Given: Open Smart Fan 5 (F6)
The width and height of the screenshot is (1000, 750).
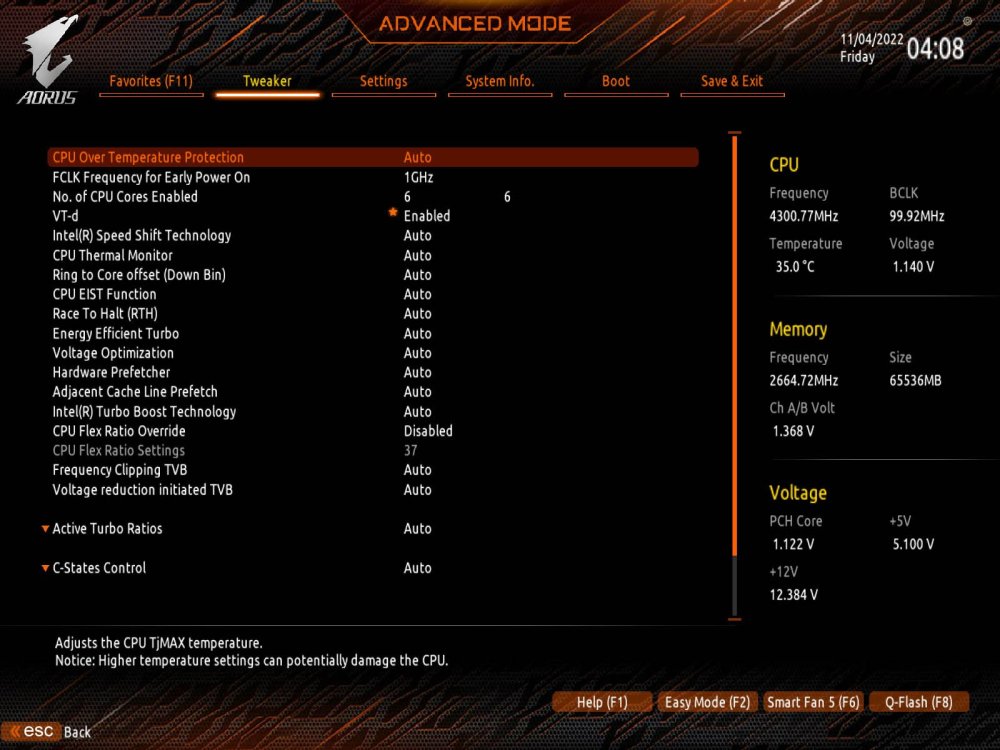Looking at the screenshot, I should [813, 702].
